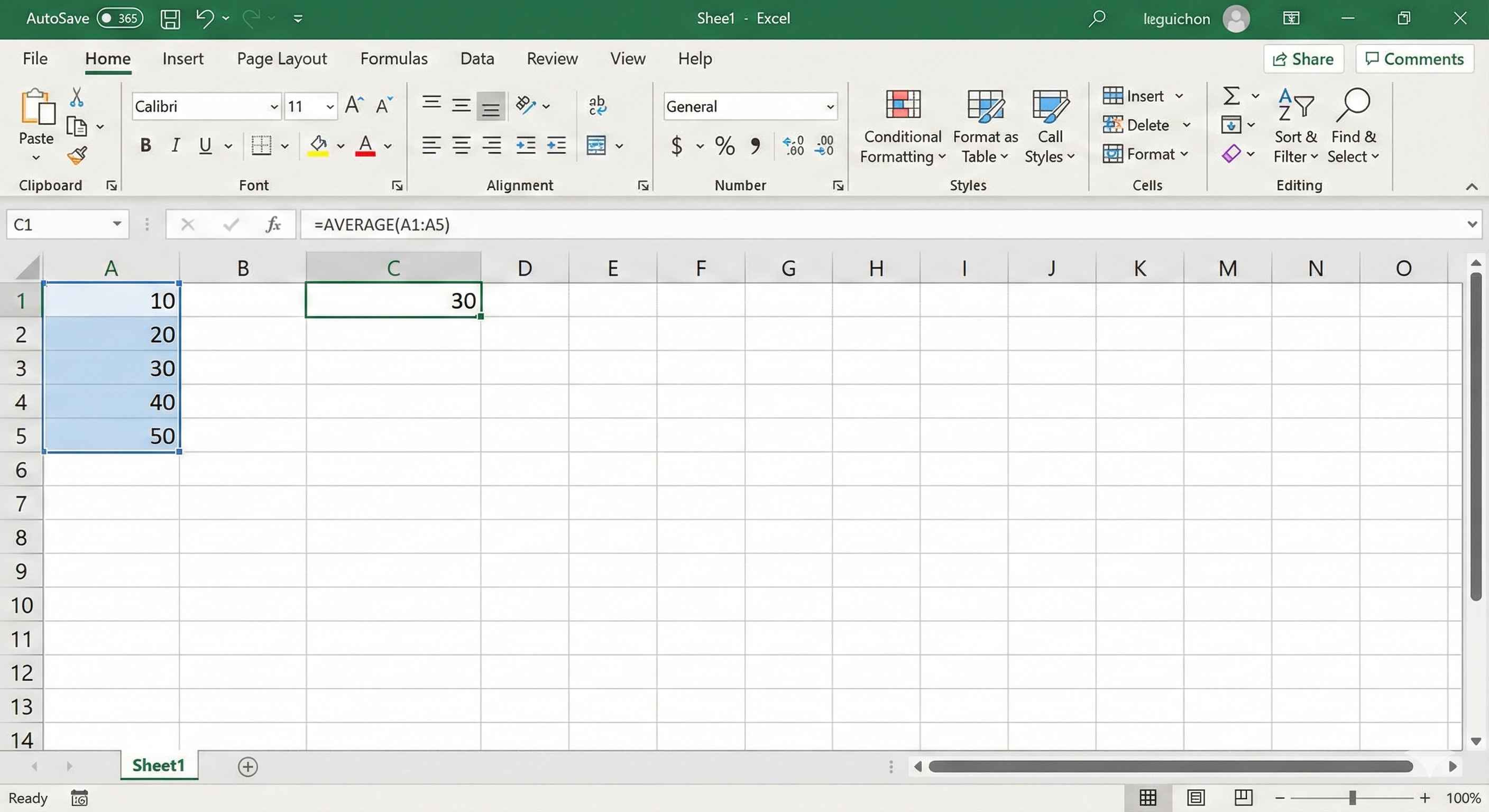Screen dimensions: 1489x812
Task: Expand the General number format dropdown
Action: (830, 107)
